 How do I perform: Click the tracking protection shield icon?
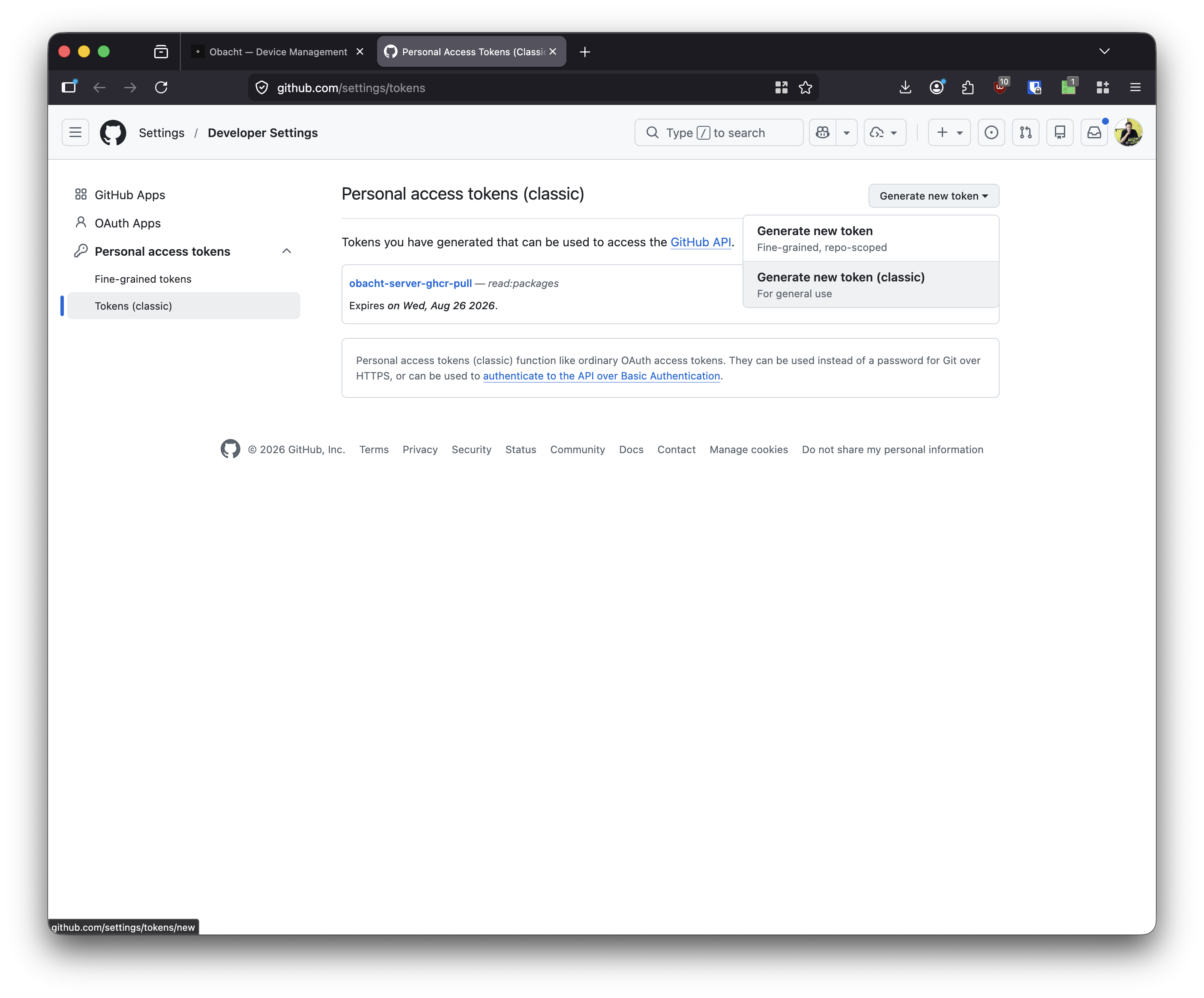point(262,88)
